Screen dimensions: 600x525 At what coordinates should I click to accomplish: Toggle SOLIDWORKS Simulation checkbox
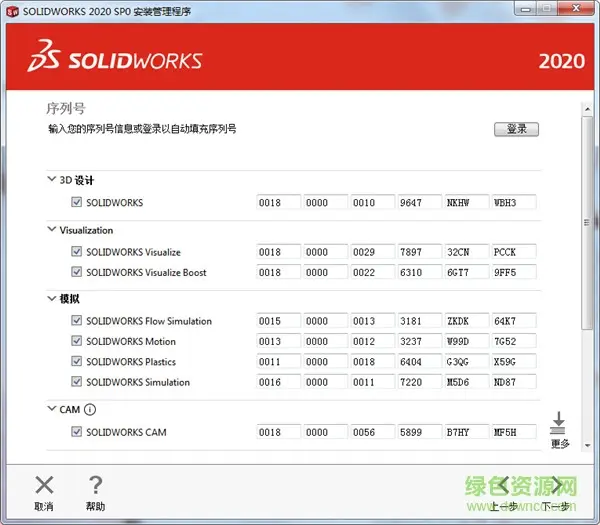click(77, 381)
